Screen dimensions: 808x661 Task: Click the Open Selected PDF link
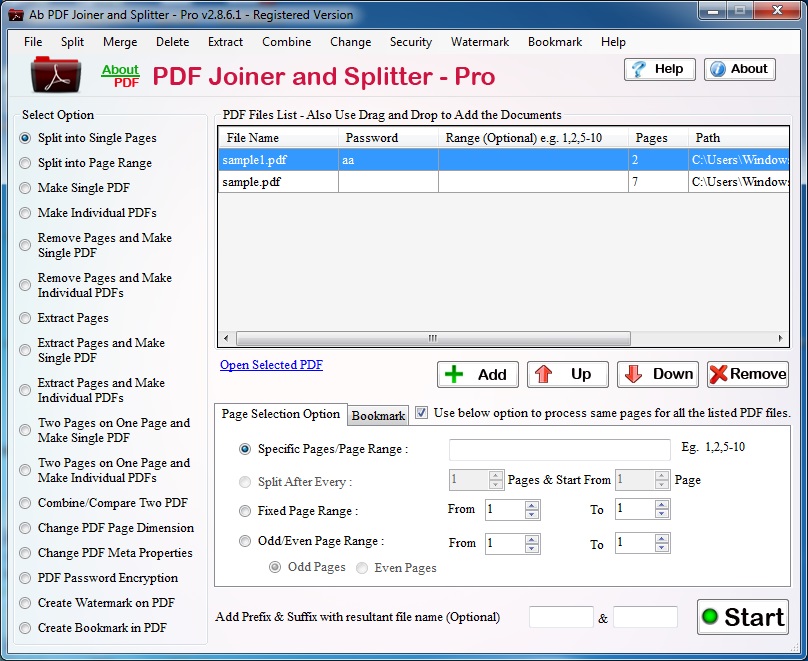tap(271, 365)
